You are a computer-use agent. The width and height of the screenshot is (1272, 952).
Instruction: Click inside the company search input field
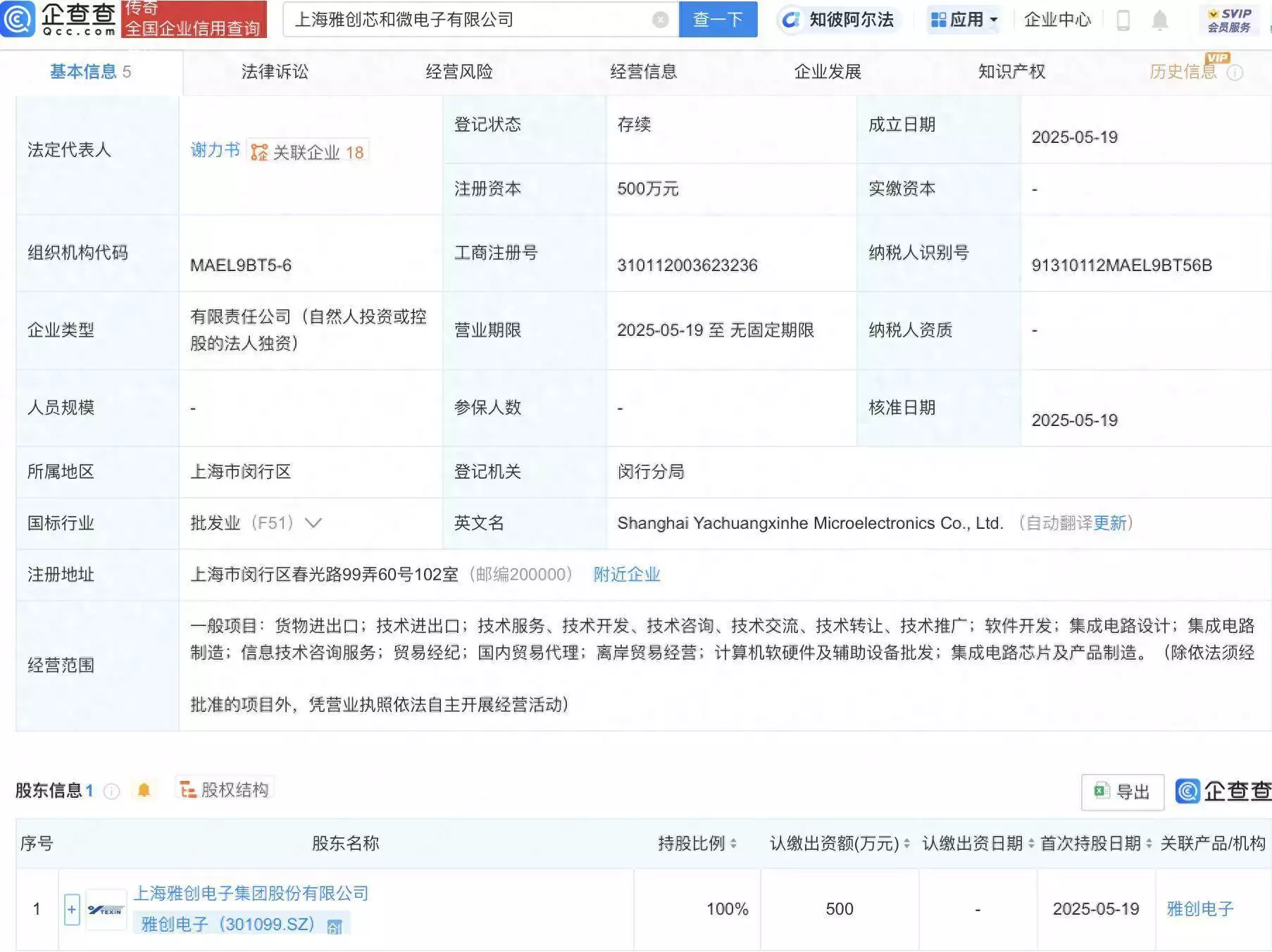(465, 20)
